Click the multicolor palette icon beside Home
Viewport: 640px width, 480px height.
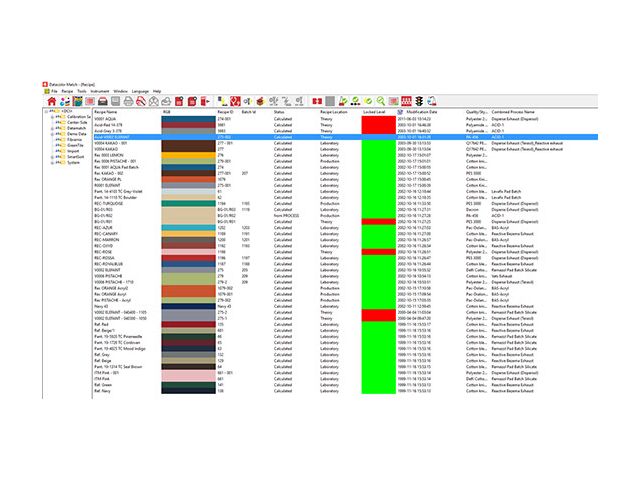pos(64,101)
